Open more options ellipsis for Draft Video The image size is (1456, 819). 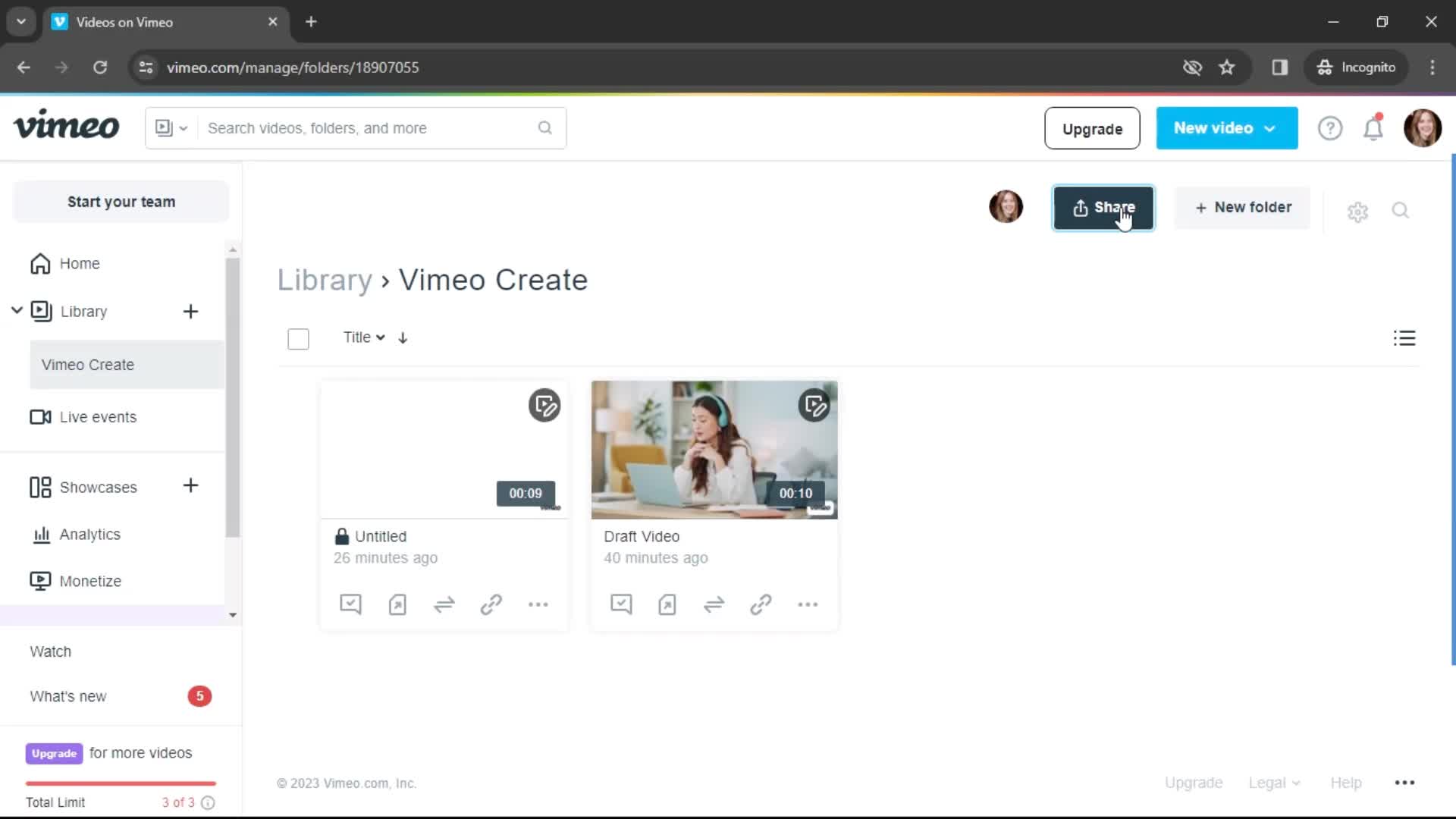[x=808, y=604]
